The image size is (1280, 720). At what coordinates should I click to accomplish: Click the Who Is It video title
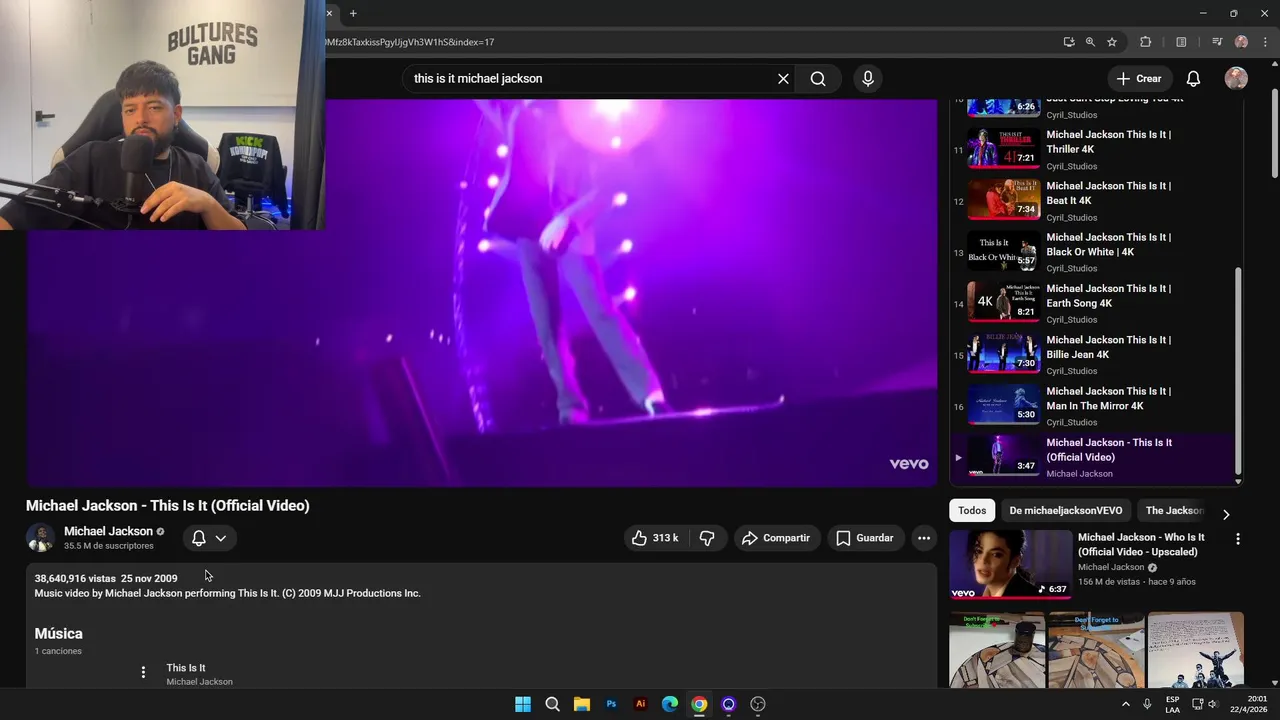pyautogui.click(x=1141, y=544)
